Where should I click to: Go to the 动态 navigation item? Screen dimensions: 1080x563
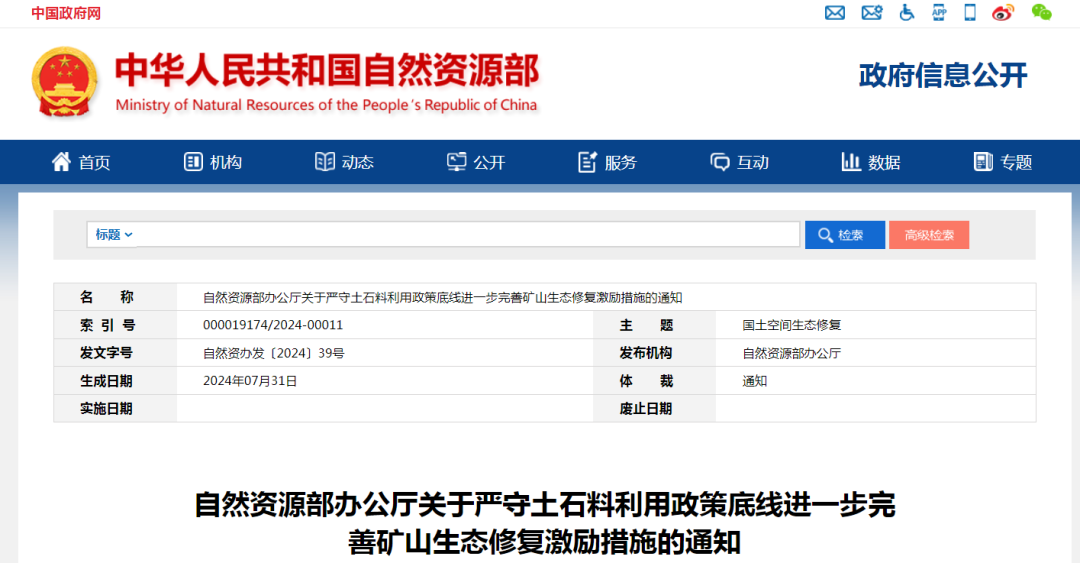tap(344, 162)
